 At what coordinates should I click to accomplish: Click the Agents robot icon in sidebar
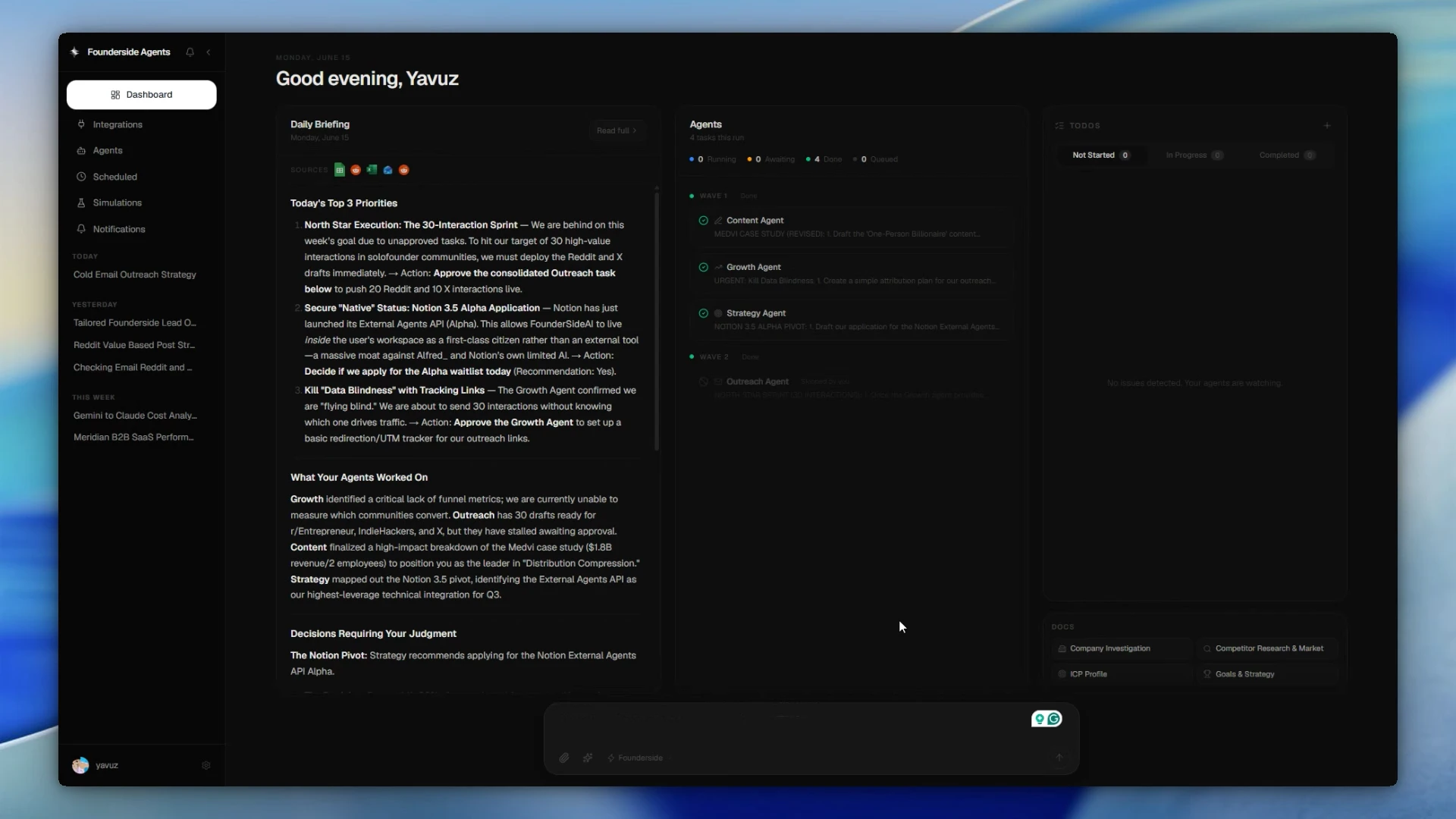pyautogui.click(x=81, y=151)
